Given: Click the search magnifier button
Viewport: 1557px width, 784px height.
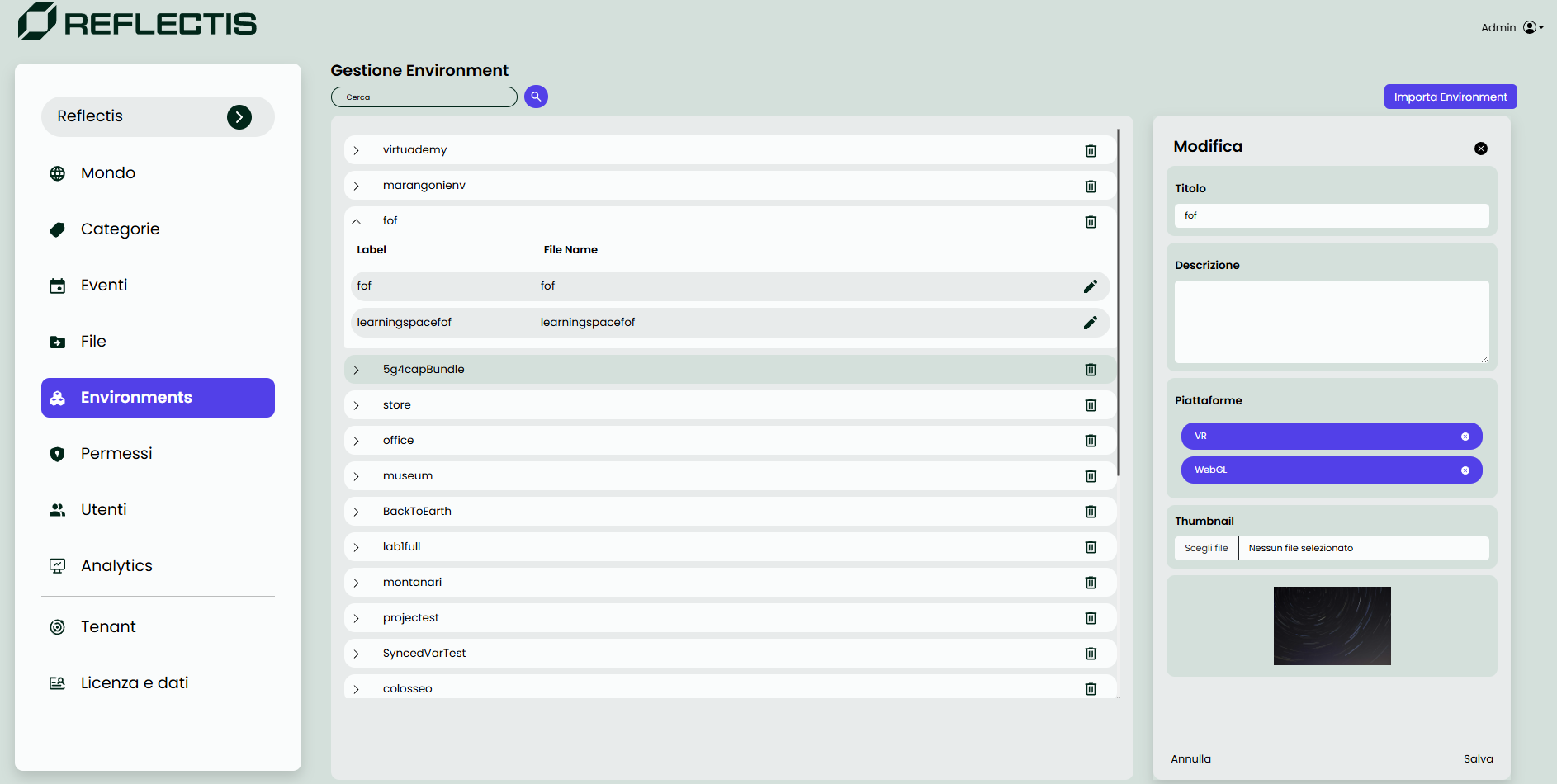Looking at the screenshot, I should (536, 97).
